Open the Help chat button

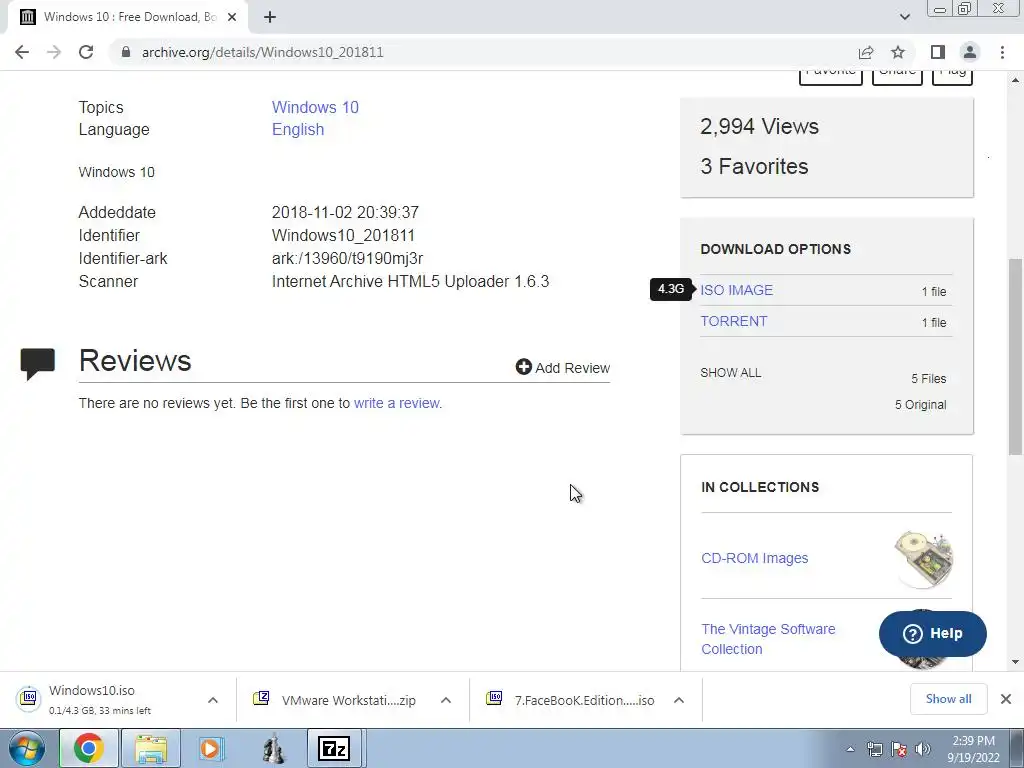click(933, 633)
